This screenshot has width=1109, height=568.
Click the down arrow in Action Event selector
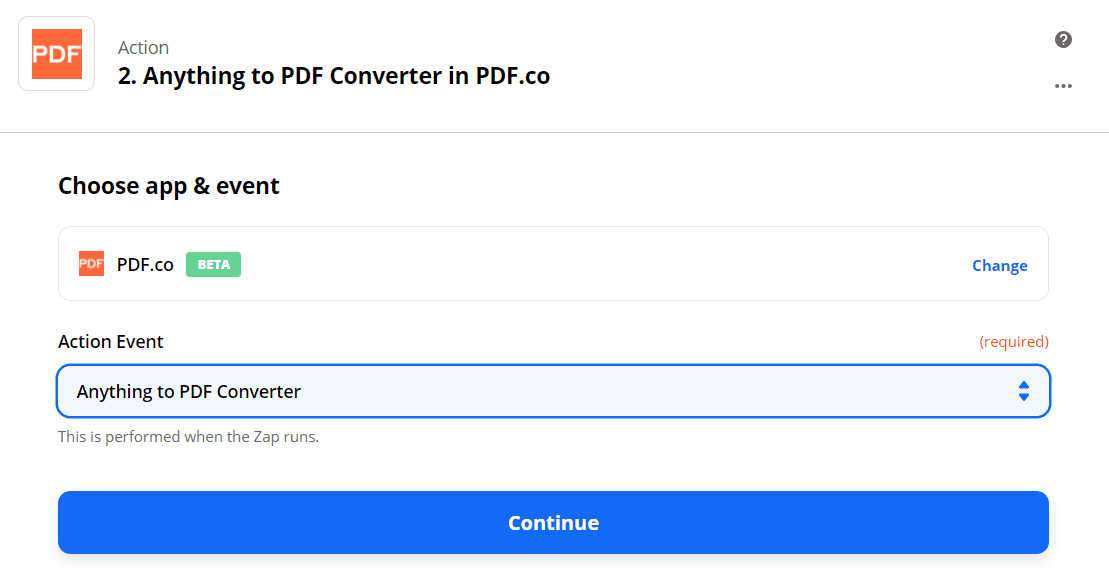coord(1023,397)
